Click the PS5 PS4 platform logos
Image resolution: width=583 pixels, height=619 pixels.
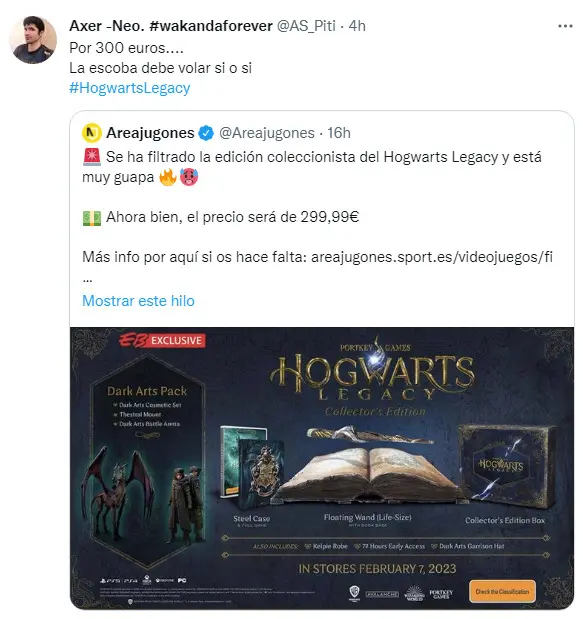(119, 581)
